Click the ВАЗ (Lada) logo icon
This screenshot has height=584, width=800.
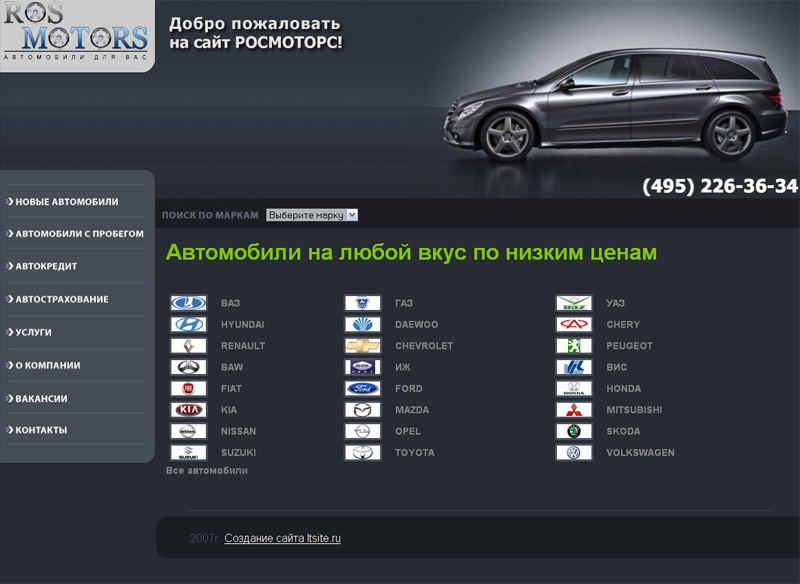[x=188, y=303]
